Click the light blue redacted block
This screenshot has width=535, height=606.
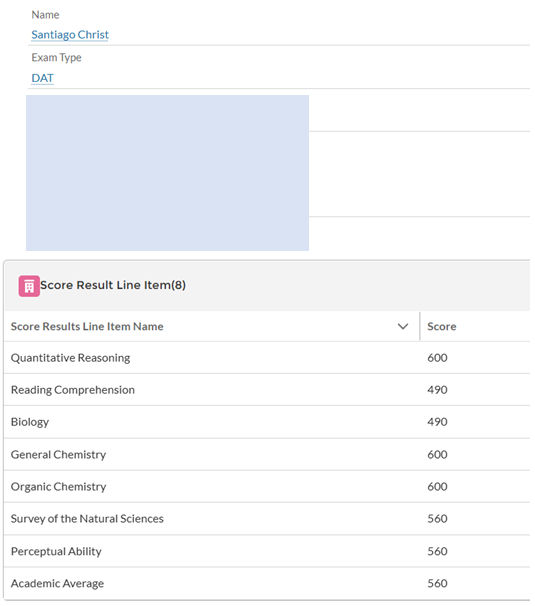[167, 173]
